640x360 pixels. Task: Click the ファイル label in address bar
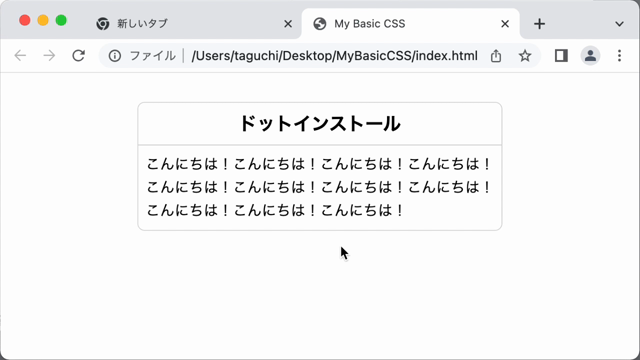click(152, 56)
